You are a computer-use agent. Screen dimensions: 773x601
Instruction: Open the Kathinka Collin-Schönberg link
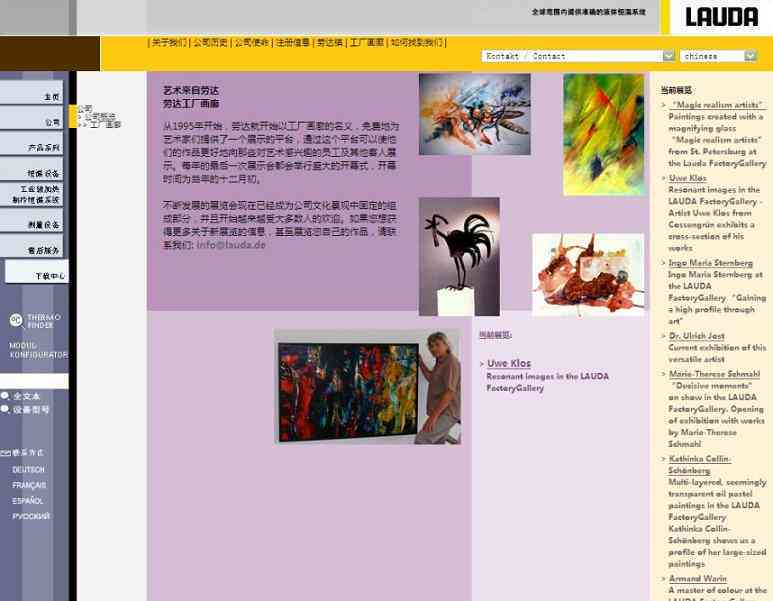pyautogui.click(x=700, y=464)
